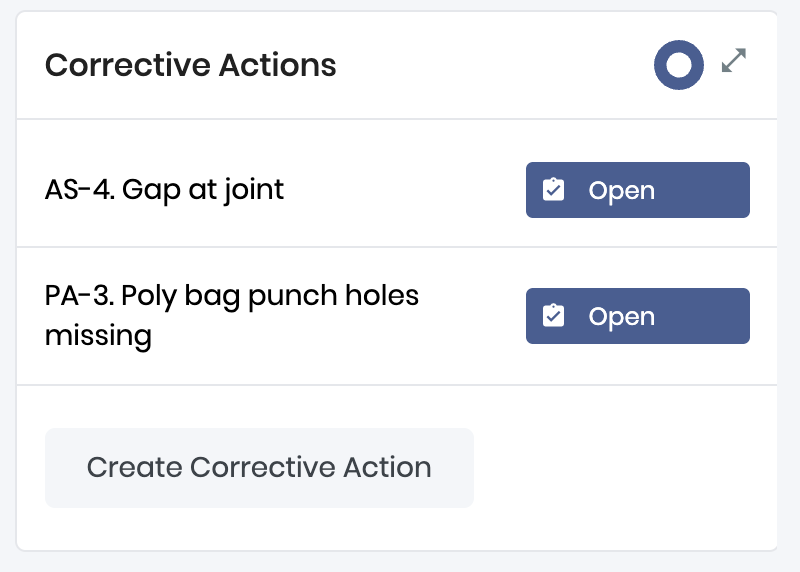Image resolution: width=800 pixels, height=572 pixels.
Task: Click the 'Gap at joint' text
Action: point(203,190)
